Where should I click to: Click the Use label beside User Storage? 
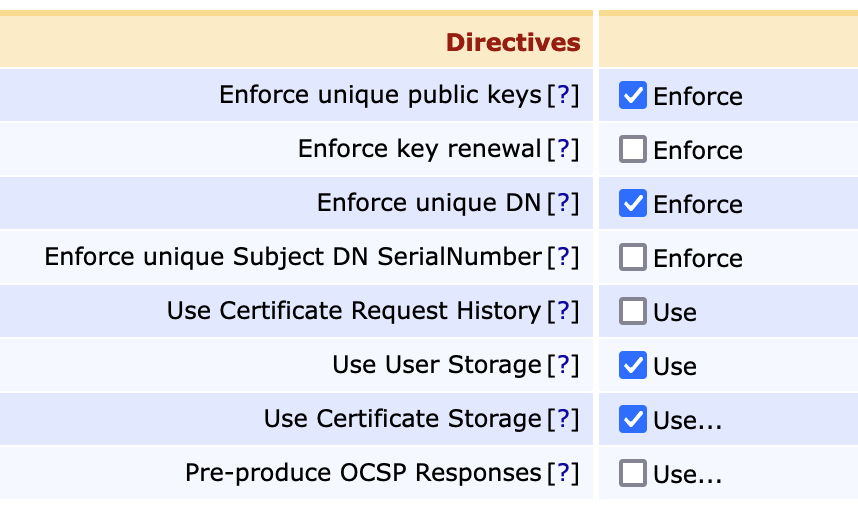(x=675, y=367)
